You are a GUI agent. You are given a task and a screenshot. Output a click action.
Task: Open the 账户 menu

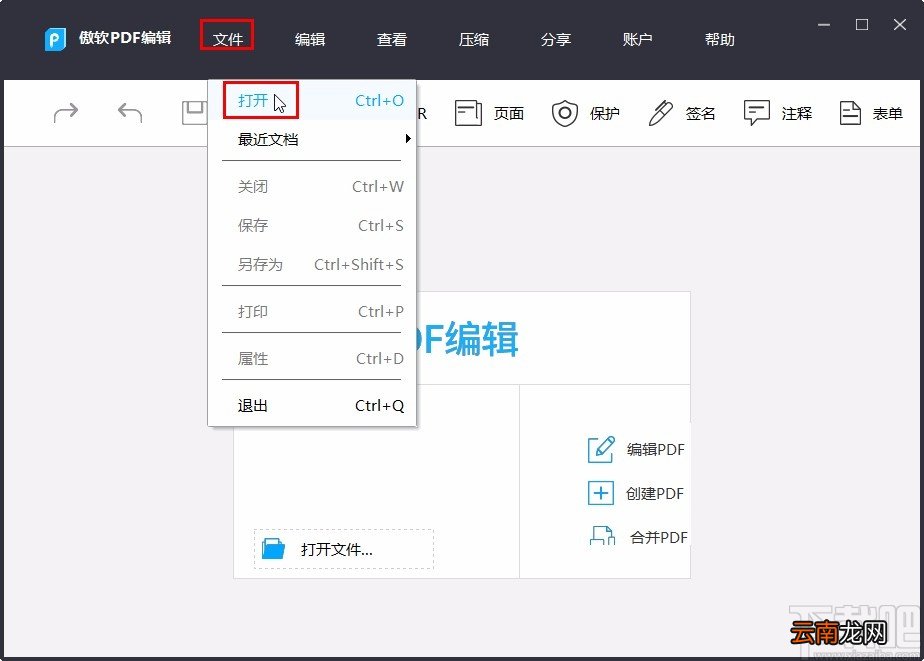638,39
